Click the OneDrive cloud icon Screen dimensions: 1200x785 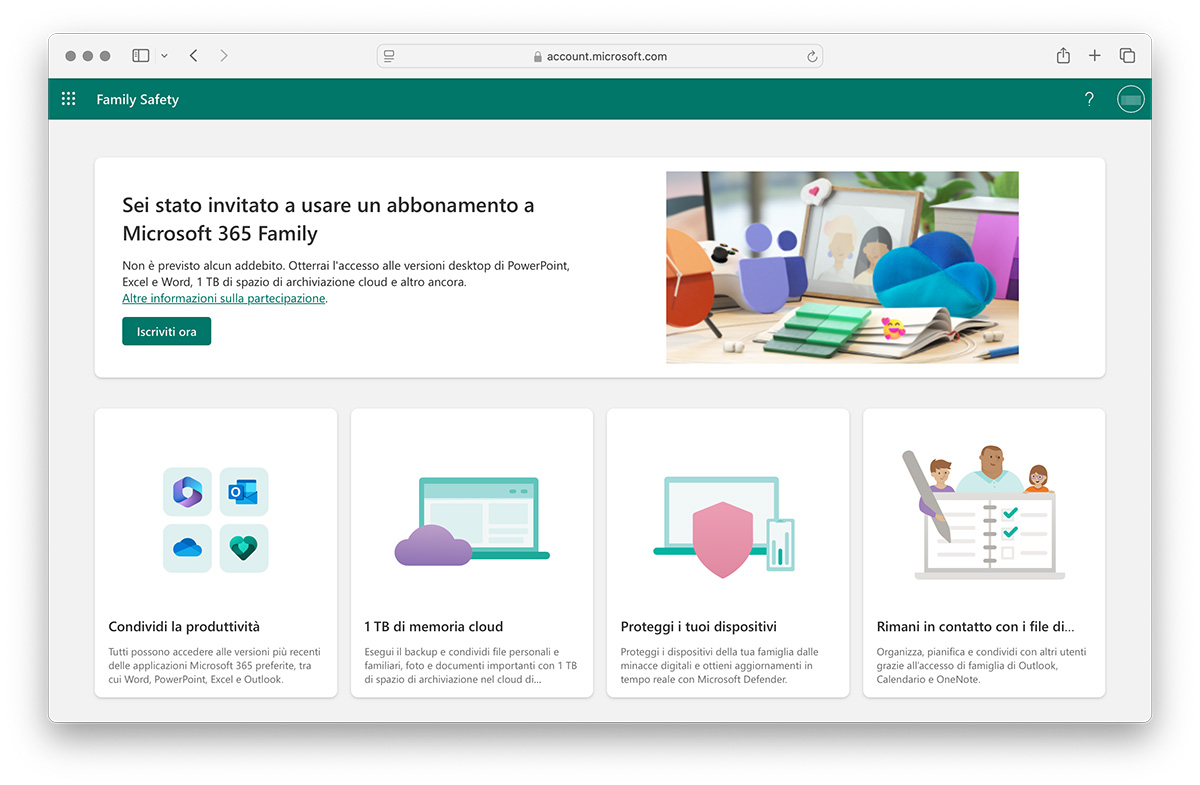point(187,548)
